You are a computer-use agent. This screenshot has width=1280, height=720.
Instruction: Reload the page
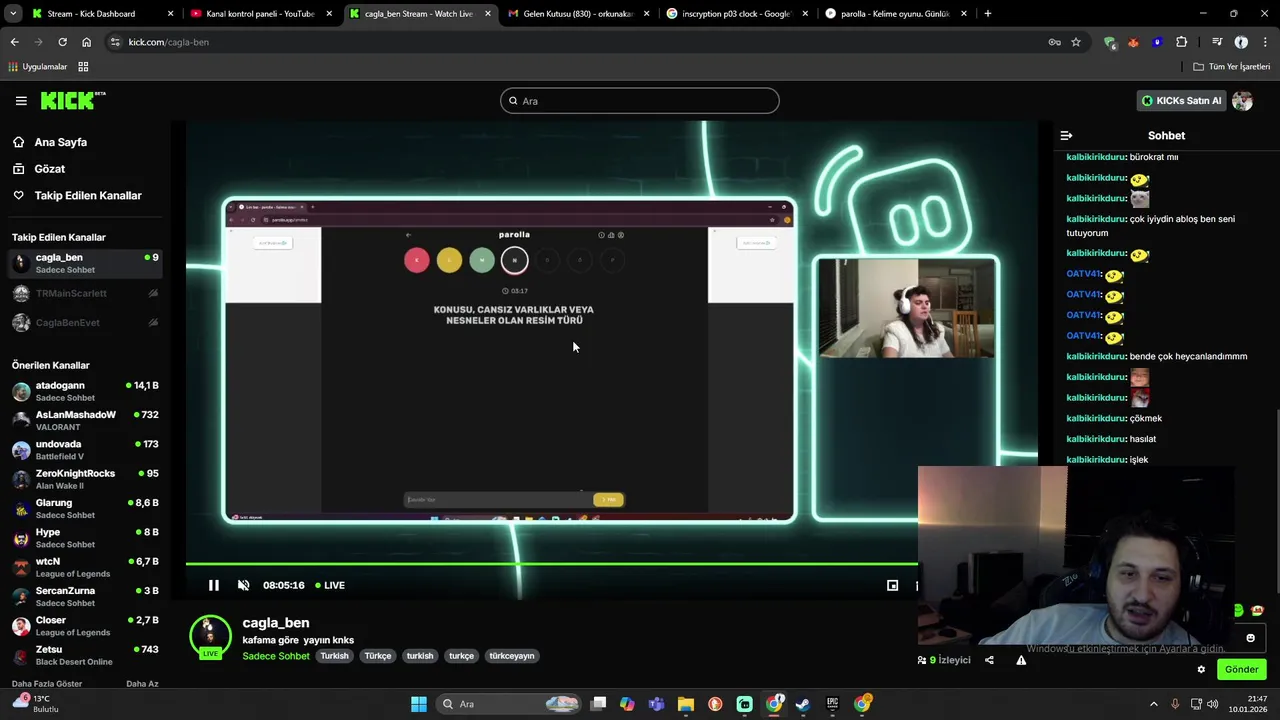(x=62, y=42)
